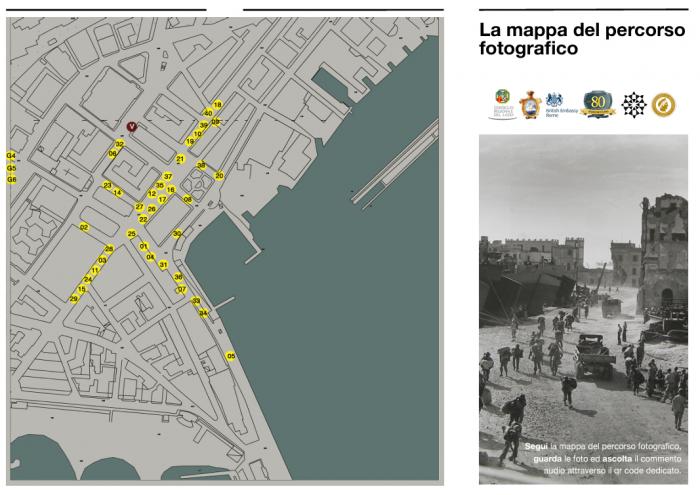Click the G5 marker at map edge

(x=12, y=168)
